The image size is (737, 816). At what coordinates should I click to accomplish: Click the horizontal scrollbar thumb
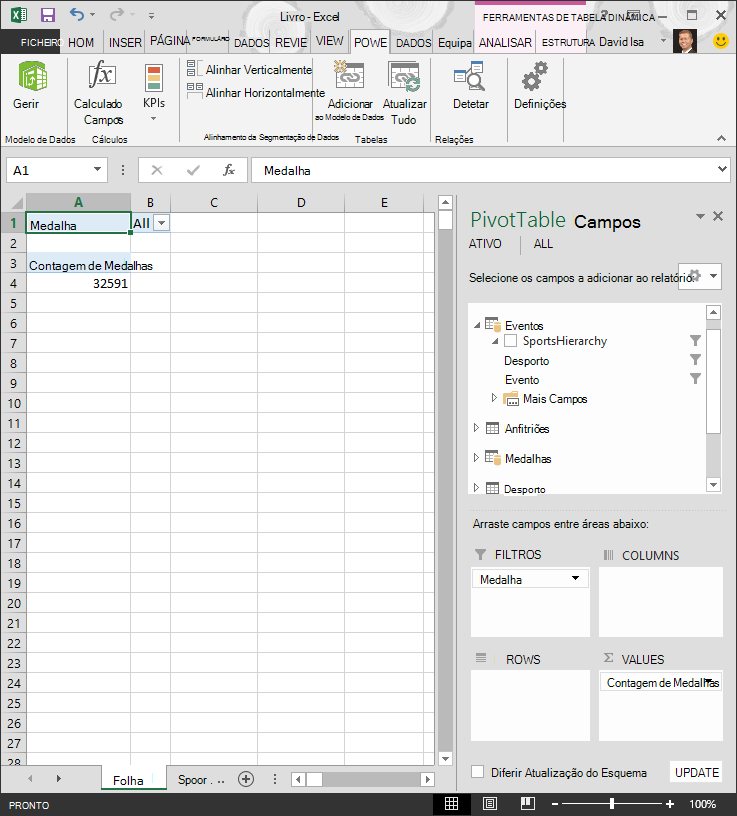[x=314, y=779]
